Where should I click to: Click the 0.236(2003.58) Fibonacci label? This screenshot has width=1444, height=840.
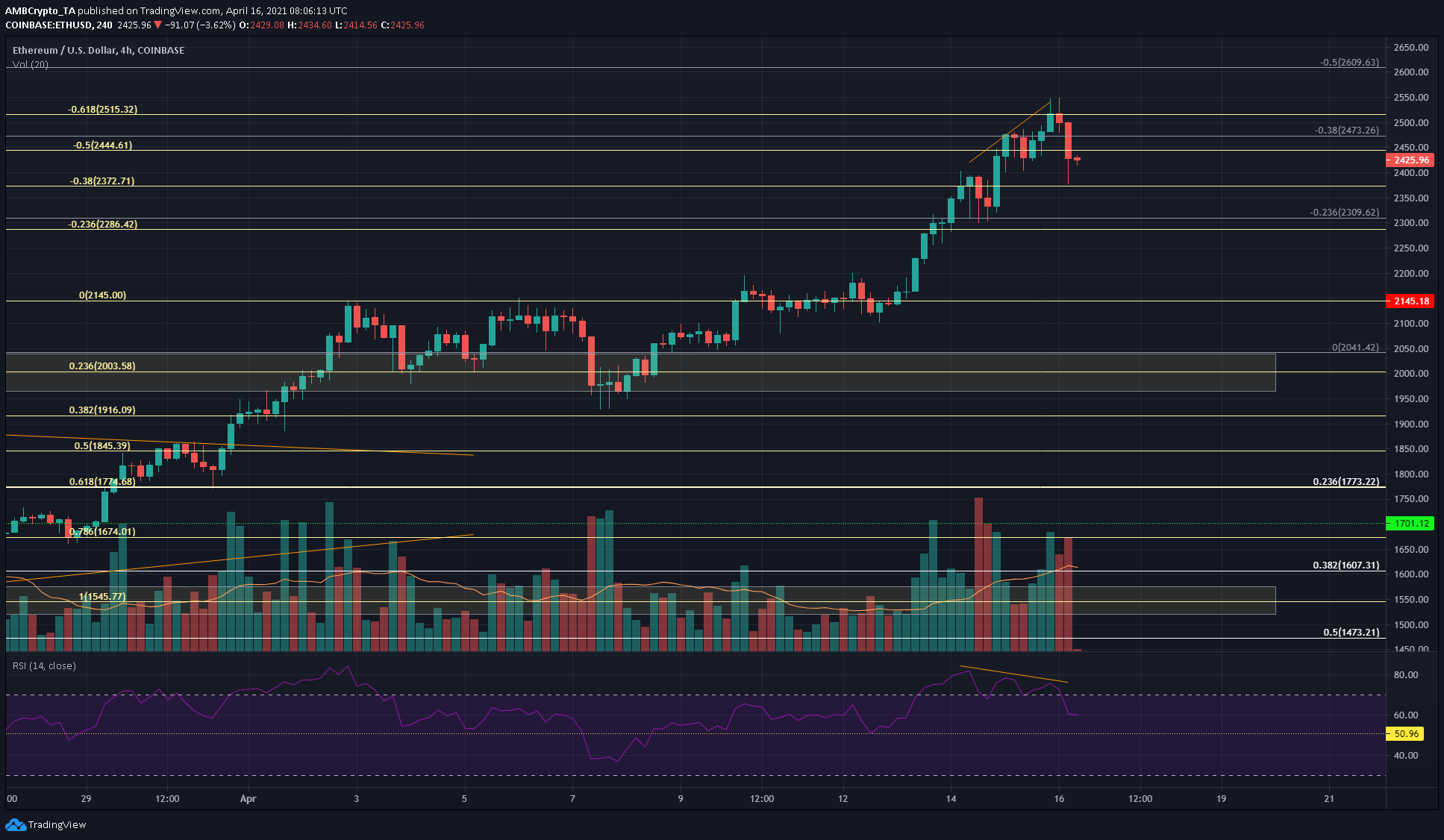coord(102,366)
